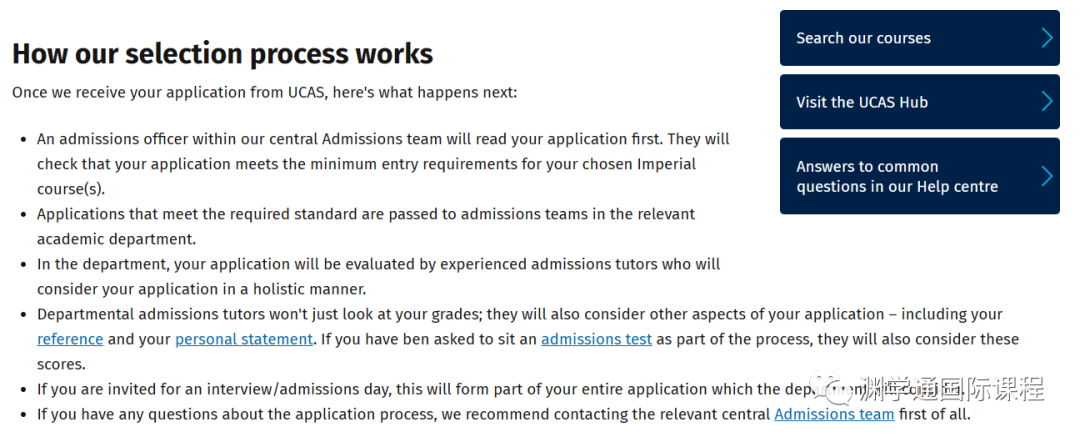Click the bullet about applications meeting required standard

[366, 227]
